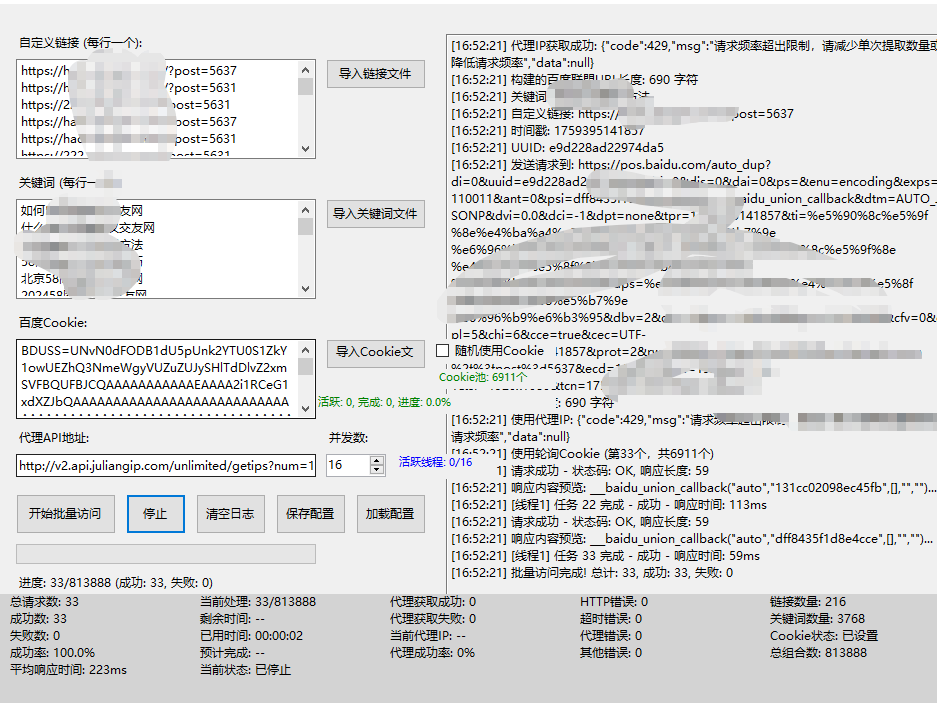The image size is (937, 703).
Task: Enable the 随机使用Cookie checkbox
Action: (x=443, y=351)
